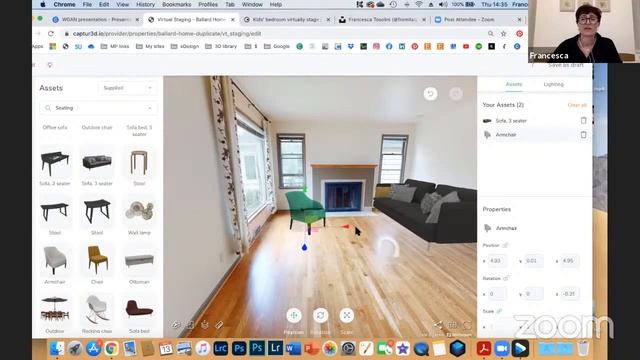
Task: Add the white Armchair thumbnail from library
Action: click(x=55, y=260)
